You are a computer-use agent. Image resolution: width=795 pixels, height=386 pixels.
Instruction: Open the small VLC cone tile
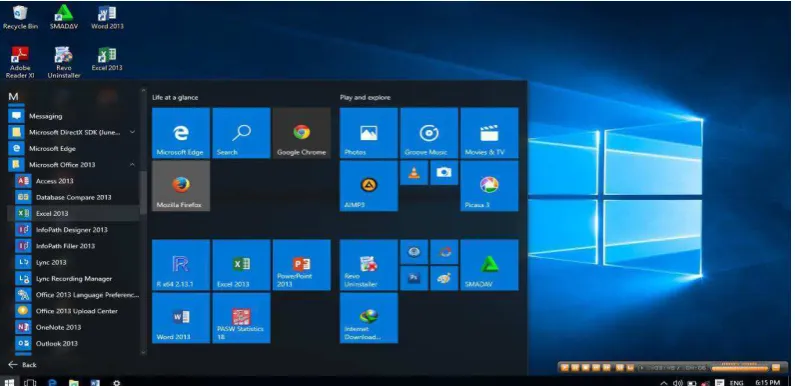click(414, 173)
